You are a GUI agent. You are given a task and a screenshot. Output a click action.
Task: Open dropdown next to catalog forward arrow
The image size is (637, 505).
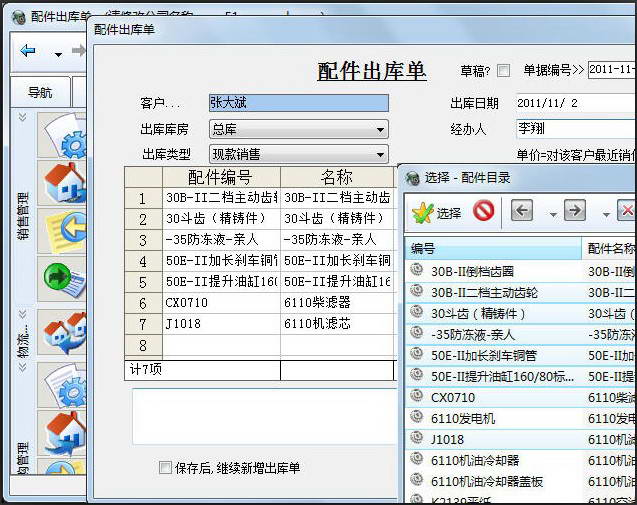[x=606, y=215]
